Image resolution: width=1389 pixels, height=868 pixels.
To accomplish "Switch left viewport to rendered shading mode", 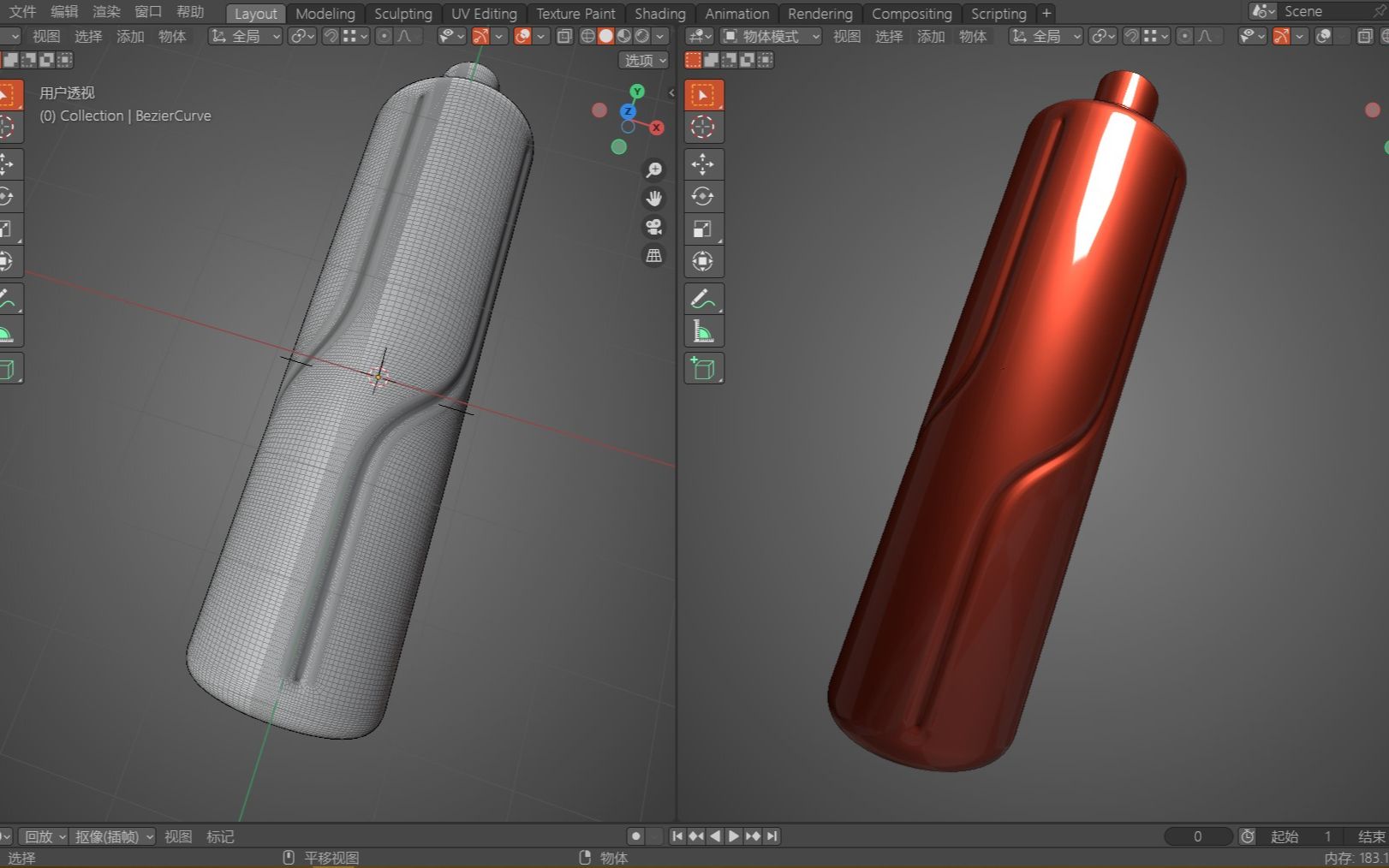I will tap(644, 36).
